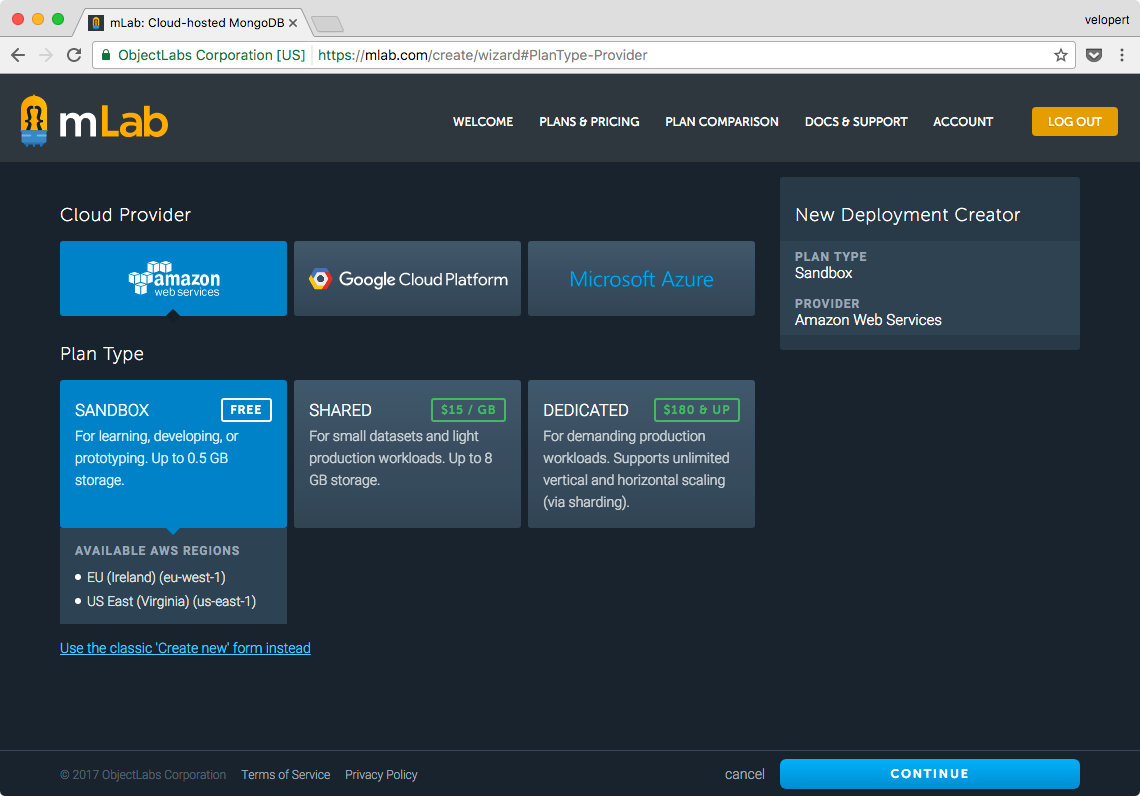This screenshot has height=796, width=1140.
Task: Go back with the browser back arrow
Action: (18, 55)
